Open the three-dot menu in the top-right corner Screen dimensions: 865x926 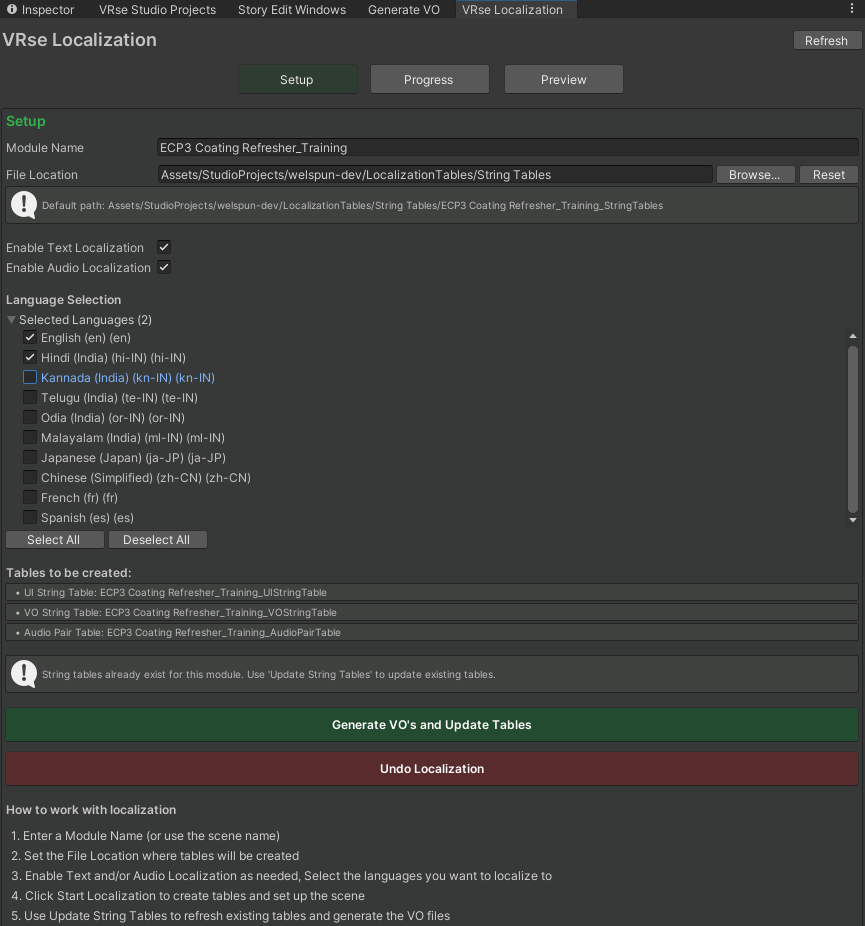point(852,8)
